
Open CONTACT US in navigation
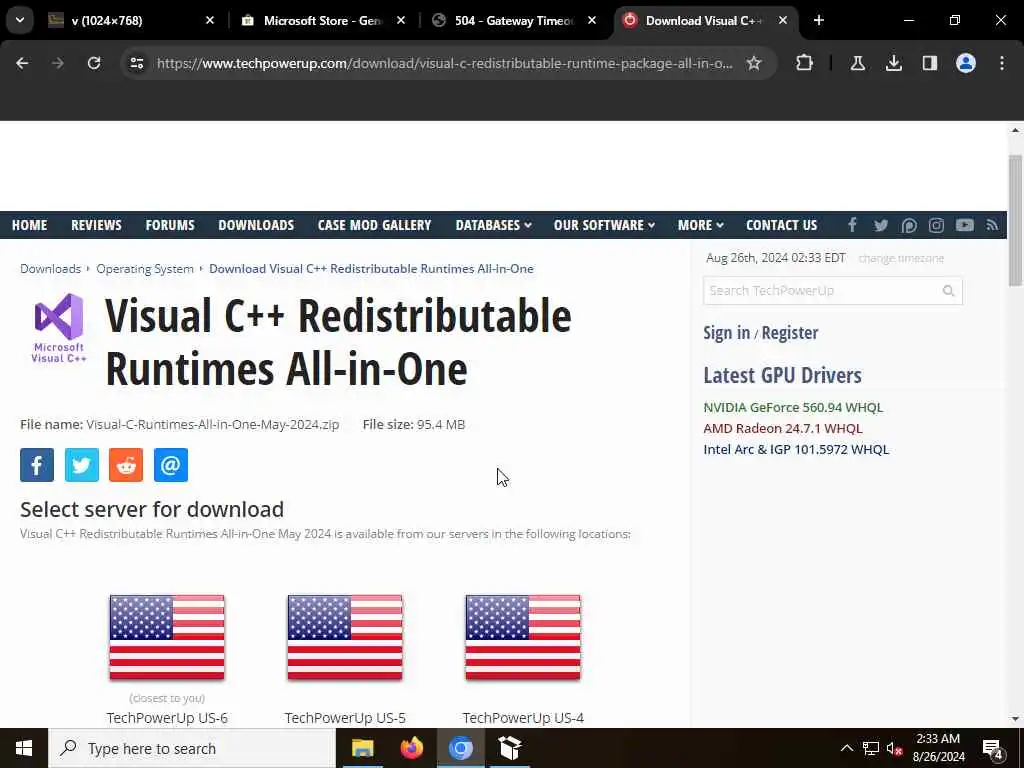pos(781,225)
